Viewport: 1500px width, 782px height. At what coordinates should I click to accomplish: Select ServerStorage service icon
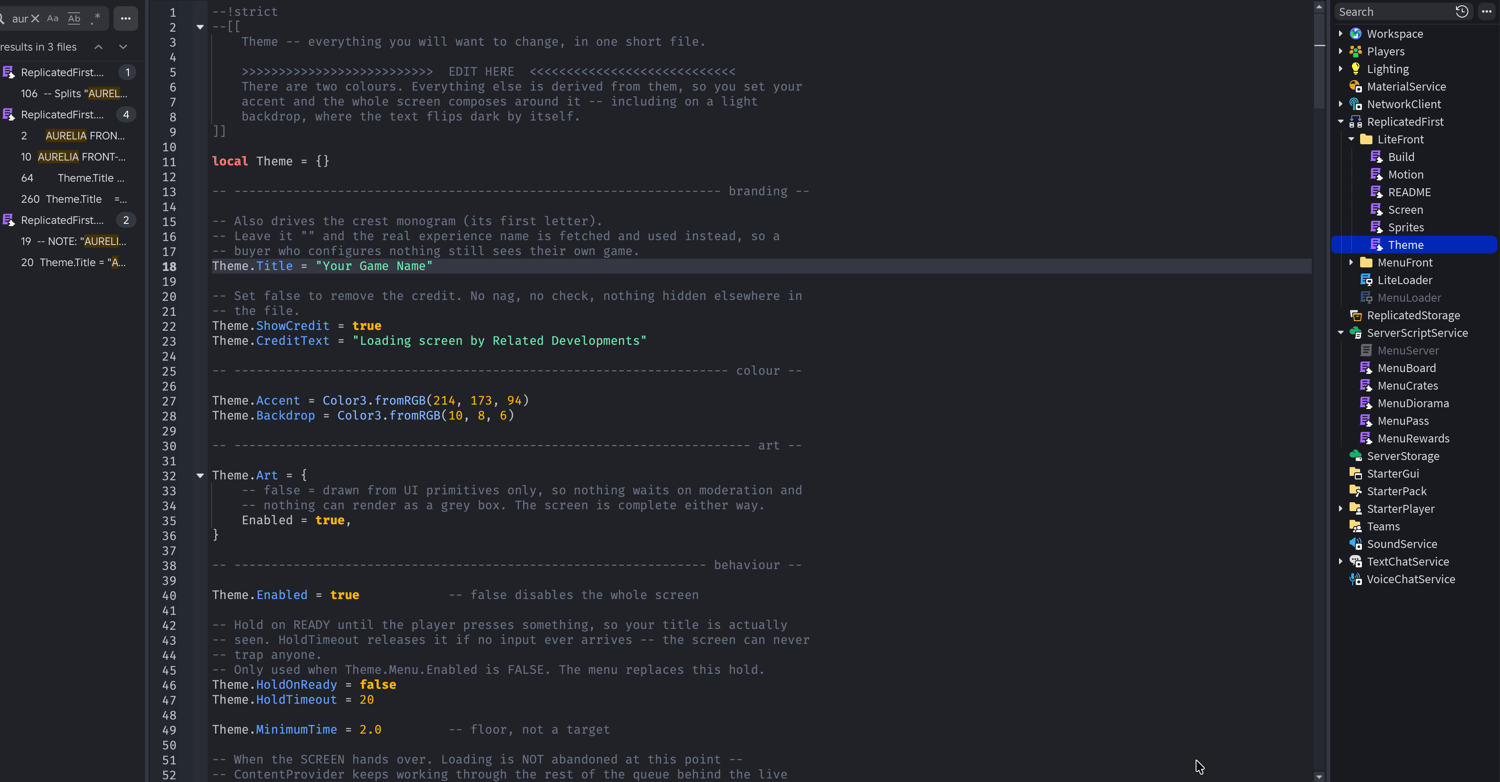(1356, 456)
